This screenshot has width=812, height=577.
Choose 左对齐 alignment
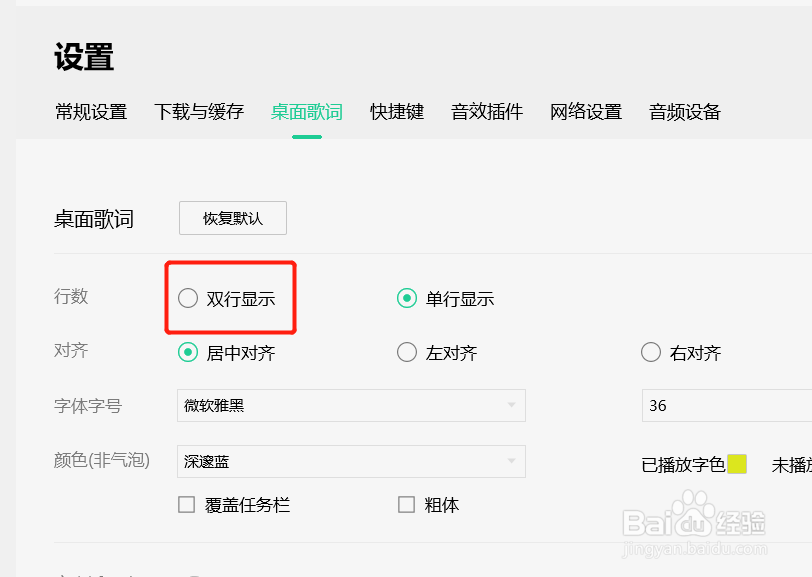click(x=407, y=352)
